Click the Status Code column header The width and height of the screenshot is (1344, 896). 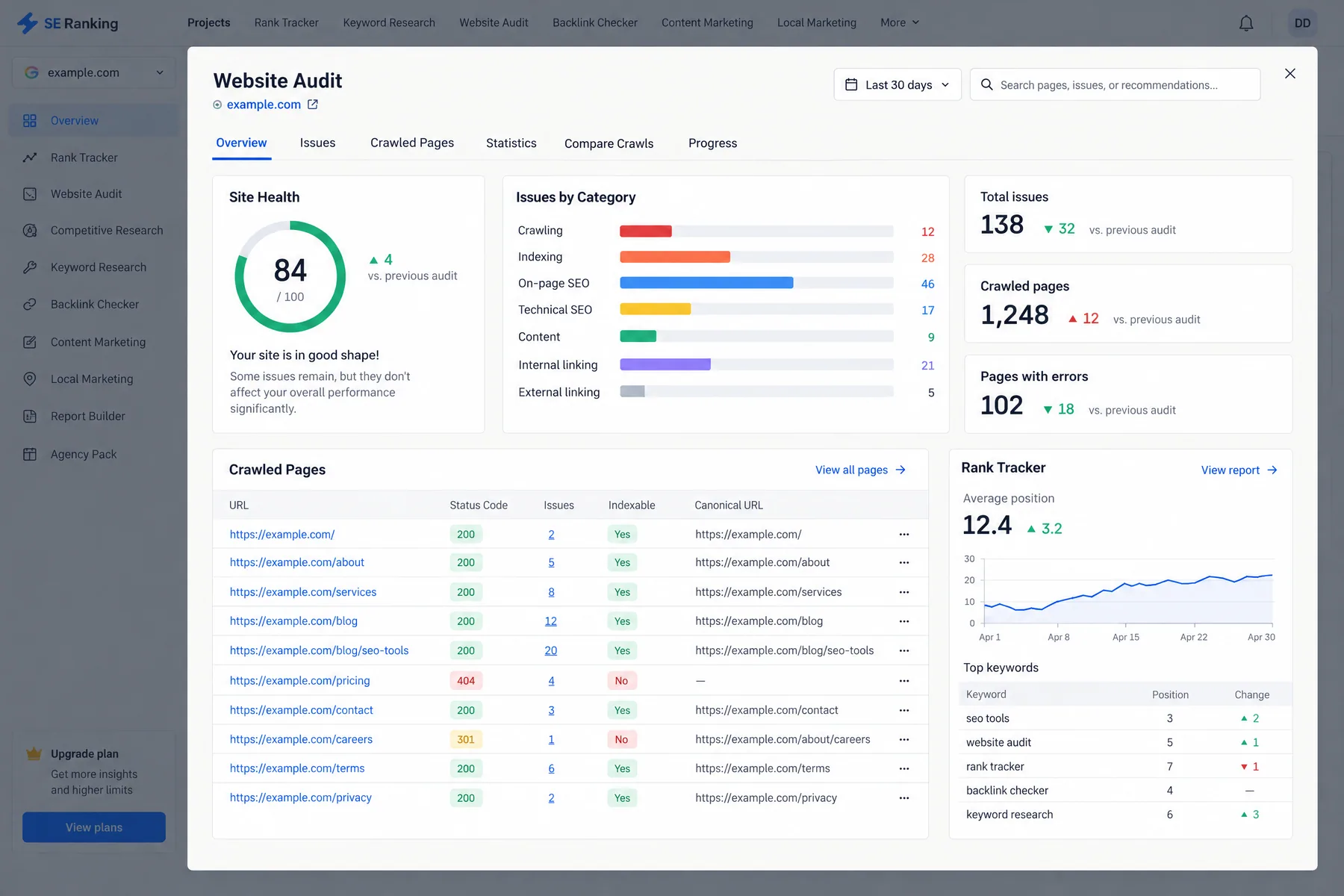coord(479,505)
